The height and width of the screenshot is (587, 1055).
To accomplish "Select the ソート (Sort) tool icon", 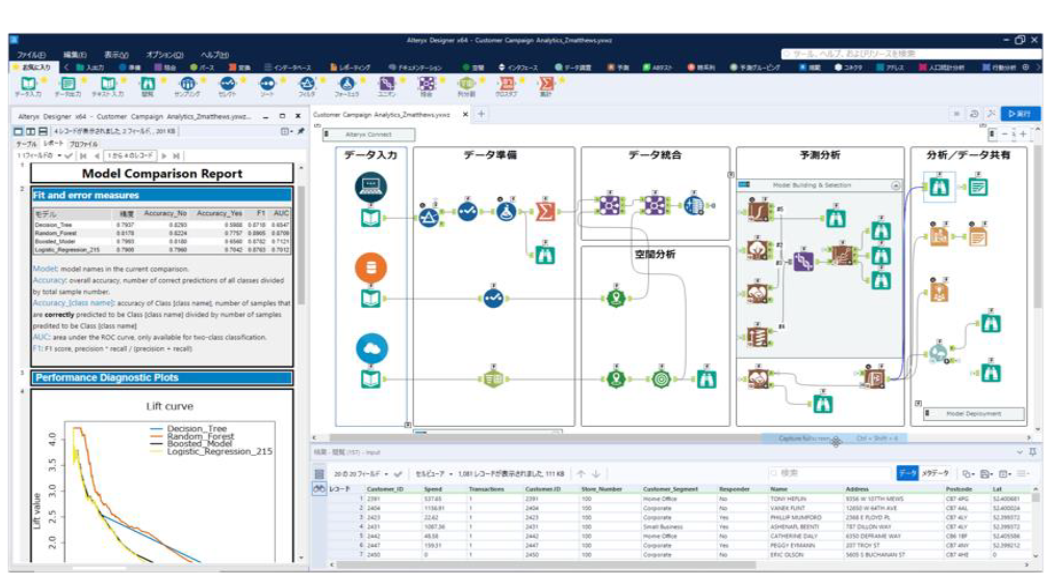I will [x=267, y=83].
